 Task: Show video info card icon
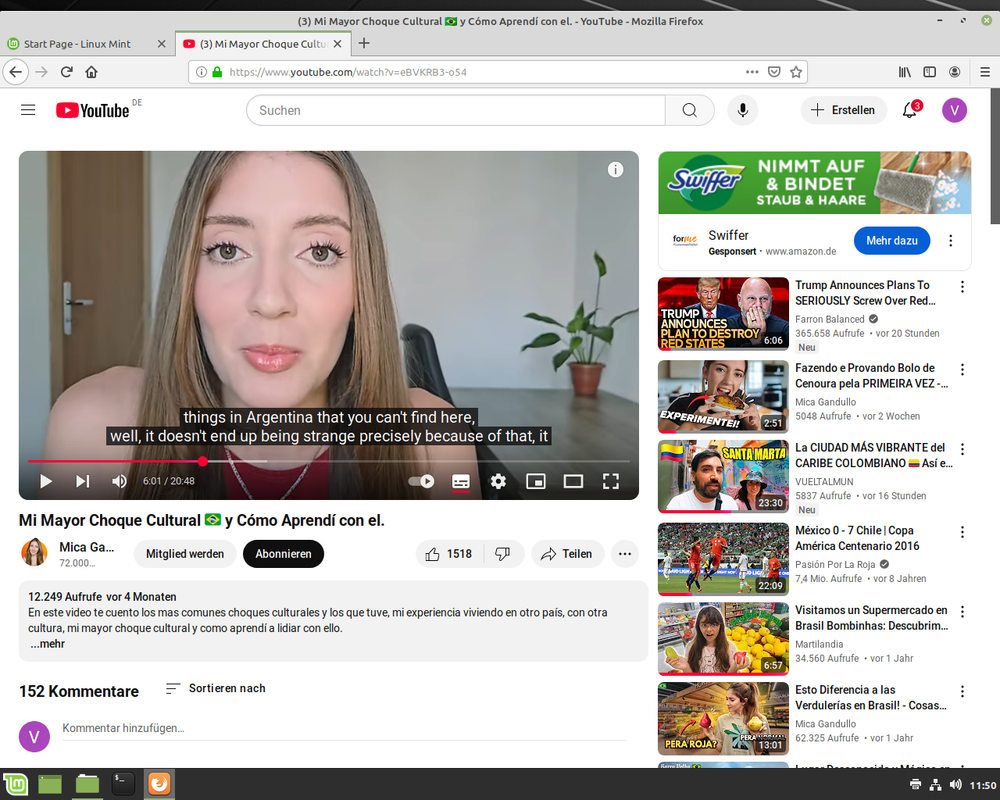tap(615, 170)
